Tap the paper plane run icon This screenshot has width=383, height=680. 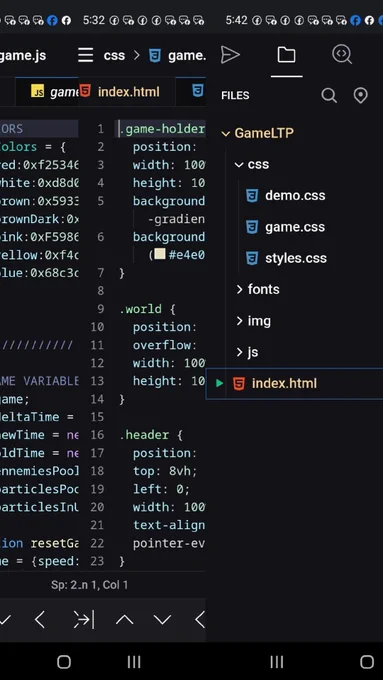tap(230, 55)
